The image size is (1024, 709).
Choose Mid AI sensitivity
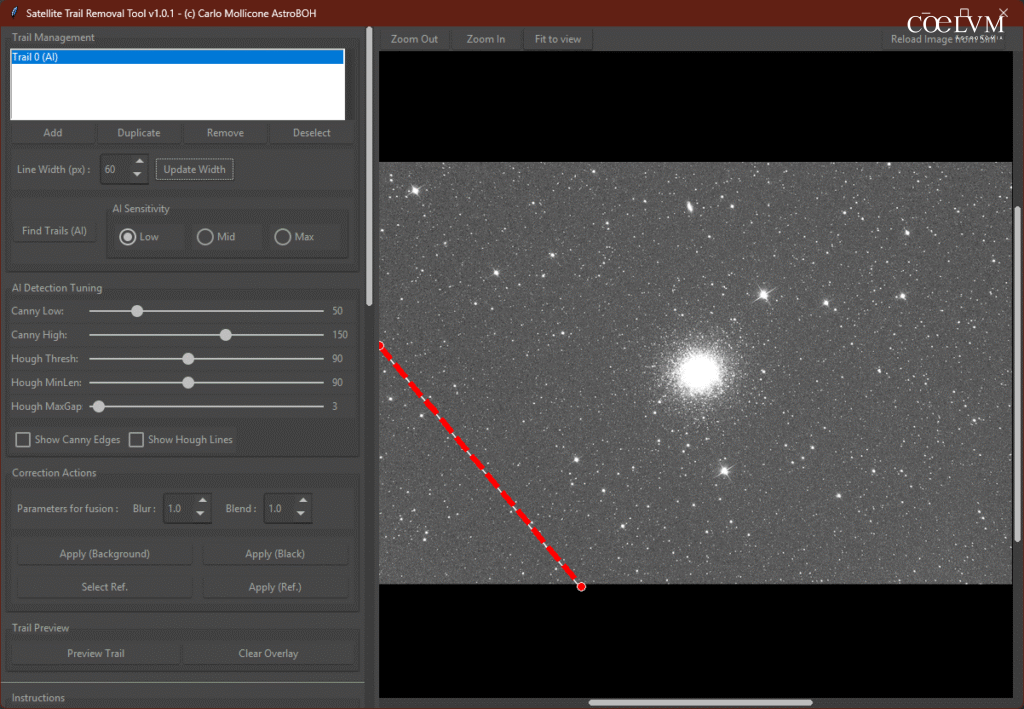[205, 237]
